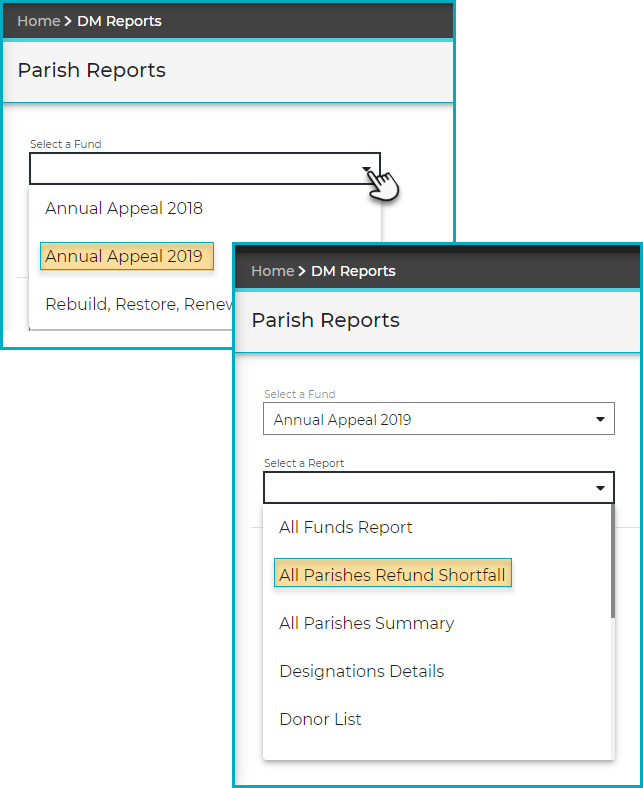Click DM Reports breadcrumb in back window

(119, 21)
